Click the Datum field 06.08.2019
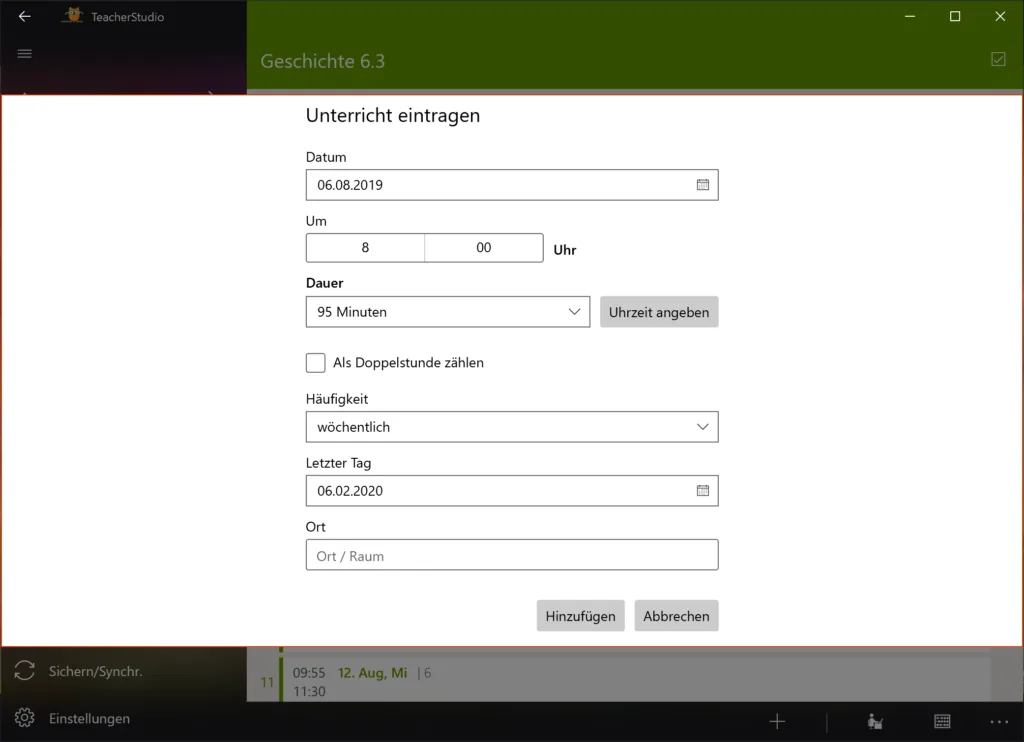The image size is (1024, 742). click(x=512, y=185)
